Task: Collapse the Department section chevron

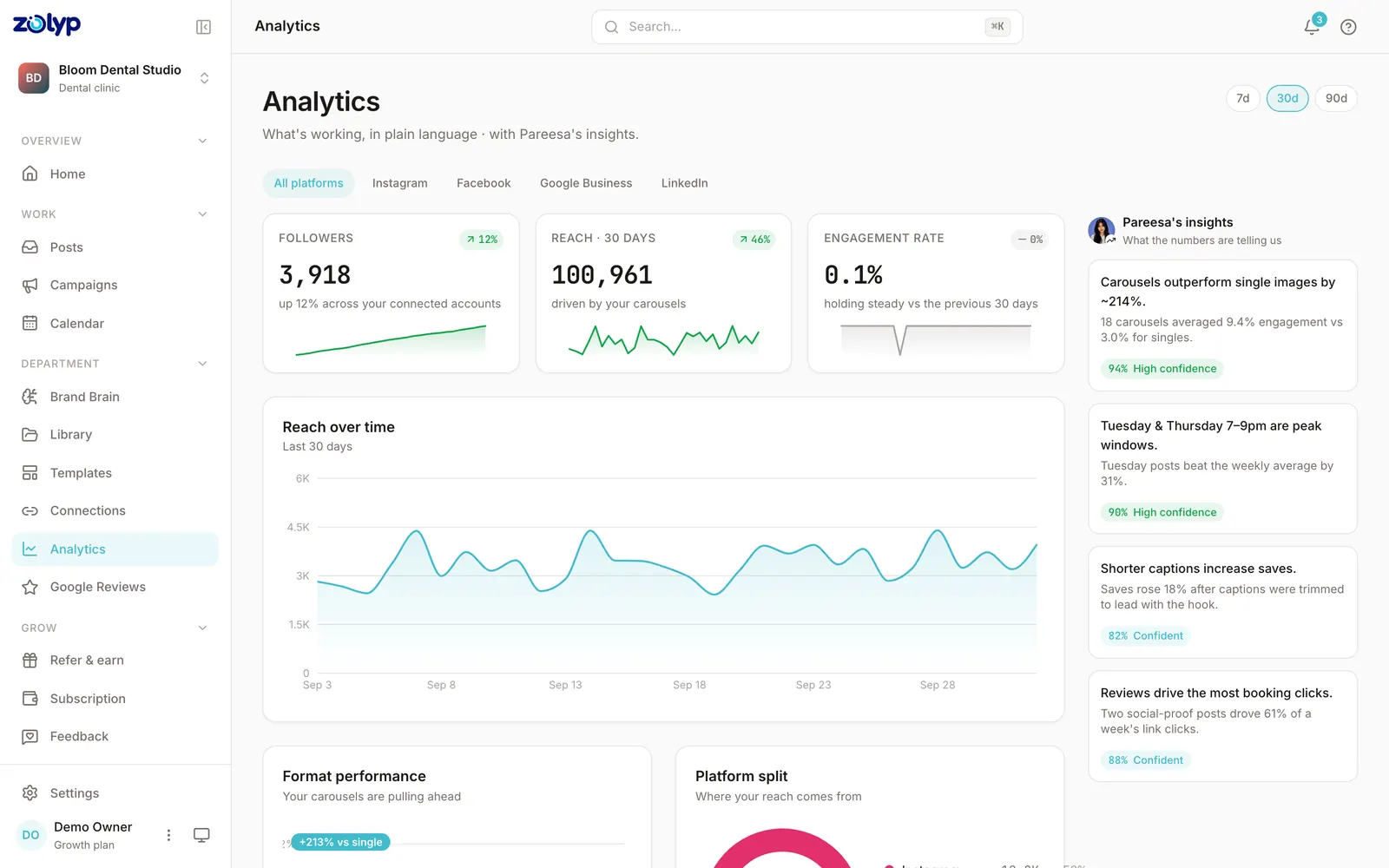Action: coord(202,364)
